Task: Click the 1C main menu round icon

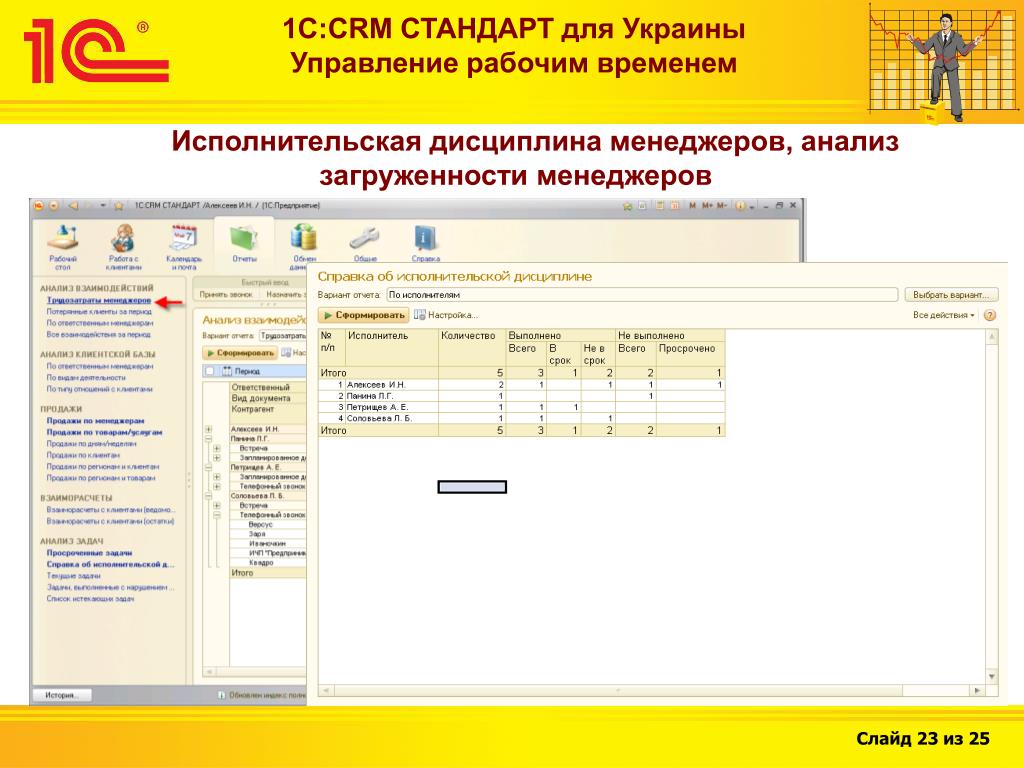Action: (x=39, y=206)
